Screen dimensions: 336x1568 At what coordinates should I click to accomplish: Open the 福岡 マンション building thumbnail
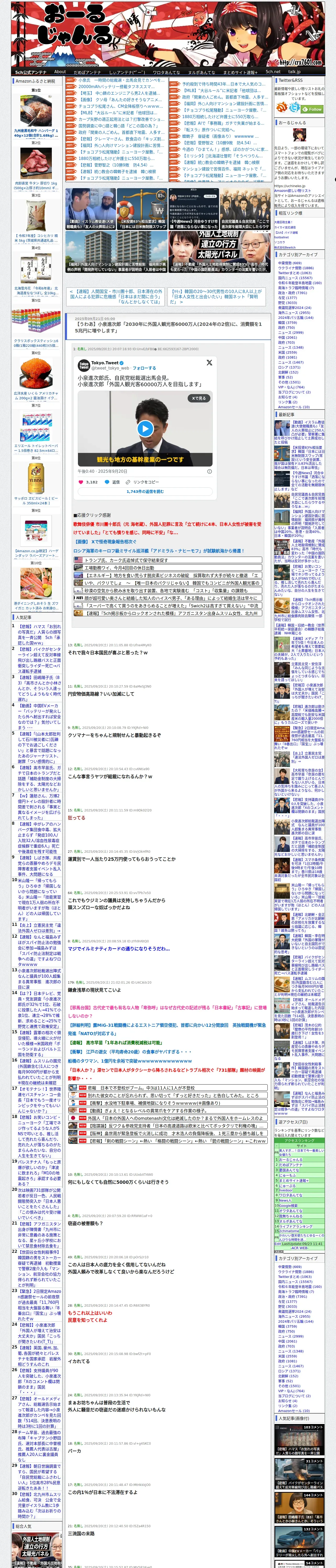(x=116, y=251)
